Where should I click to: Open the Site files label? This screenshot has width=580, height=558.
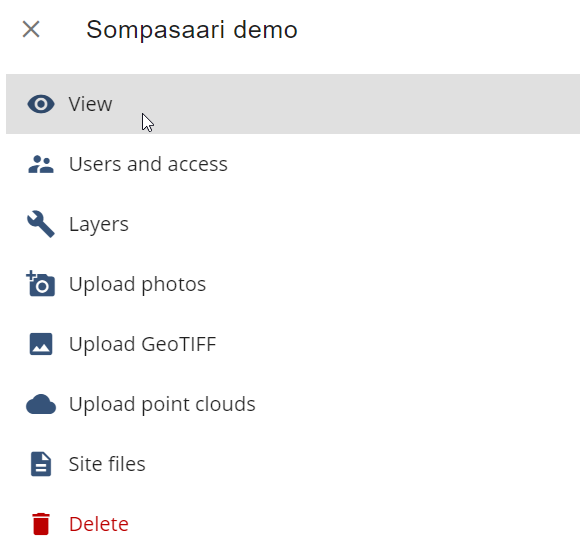click(107, 464)
